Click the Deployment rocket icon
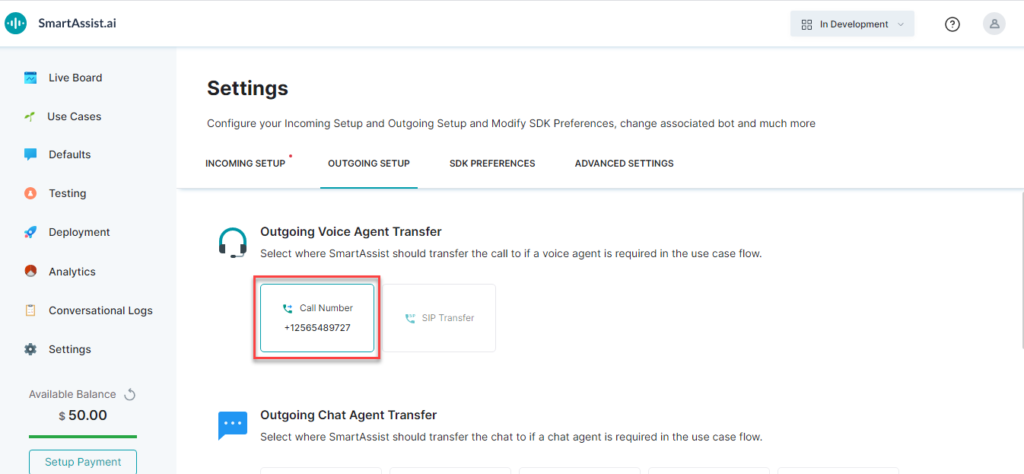The width and height of the screenshot is (1024, 474). pyautogui.click(x=31, y=232)
